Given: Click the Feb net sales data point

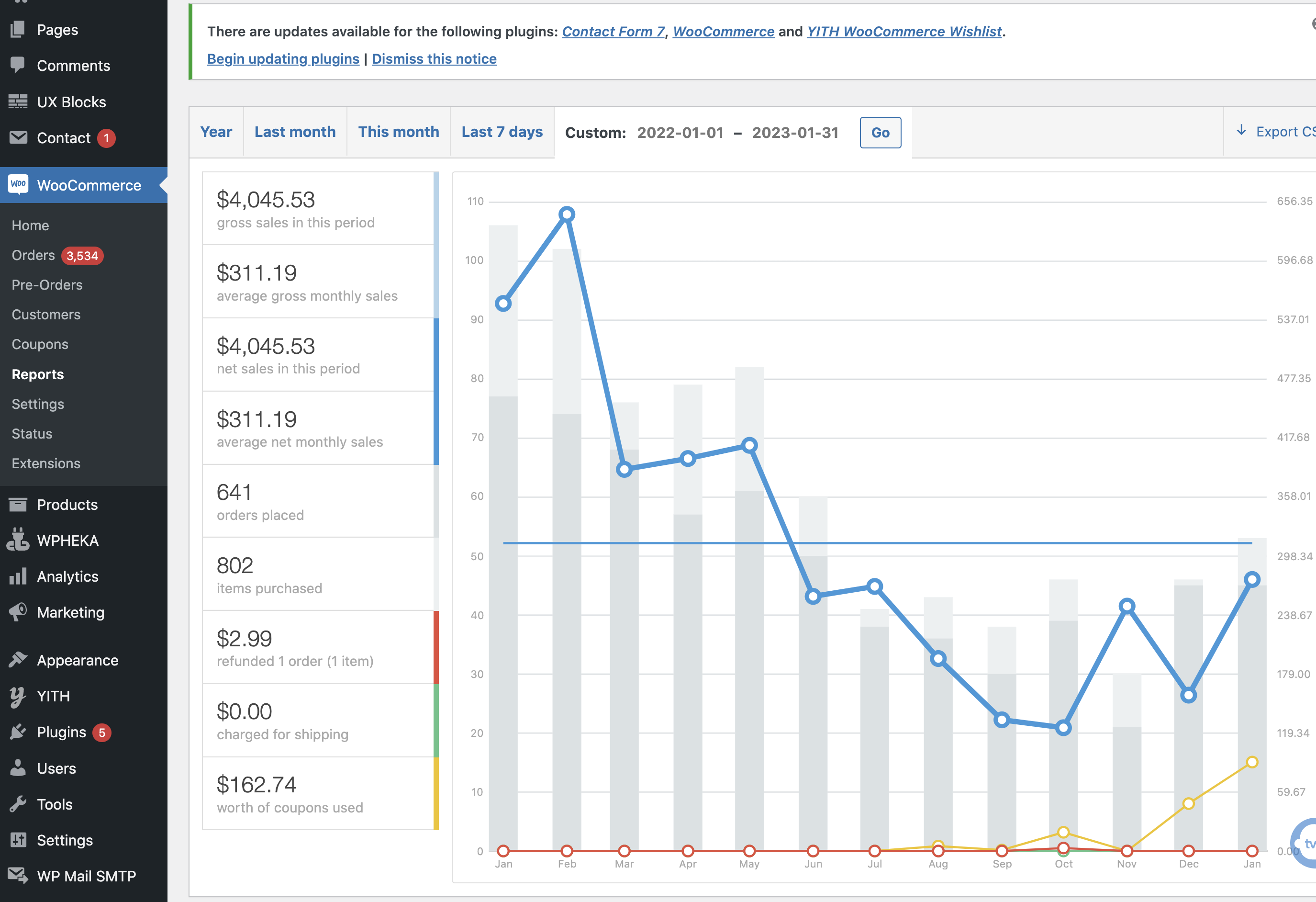Looking at the screenshot, I should (567, 214).
